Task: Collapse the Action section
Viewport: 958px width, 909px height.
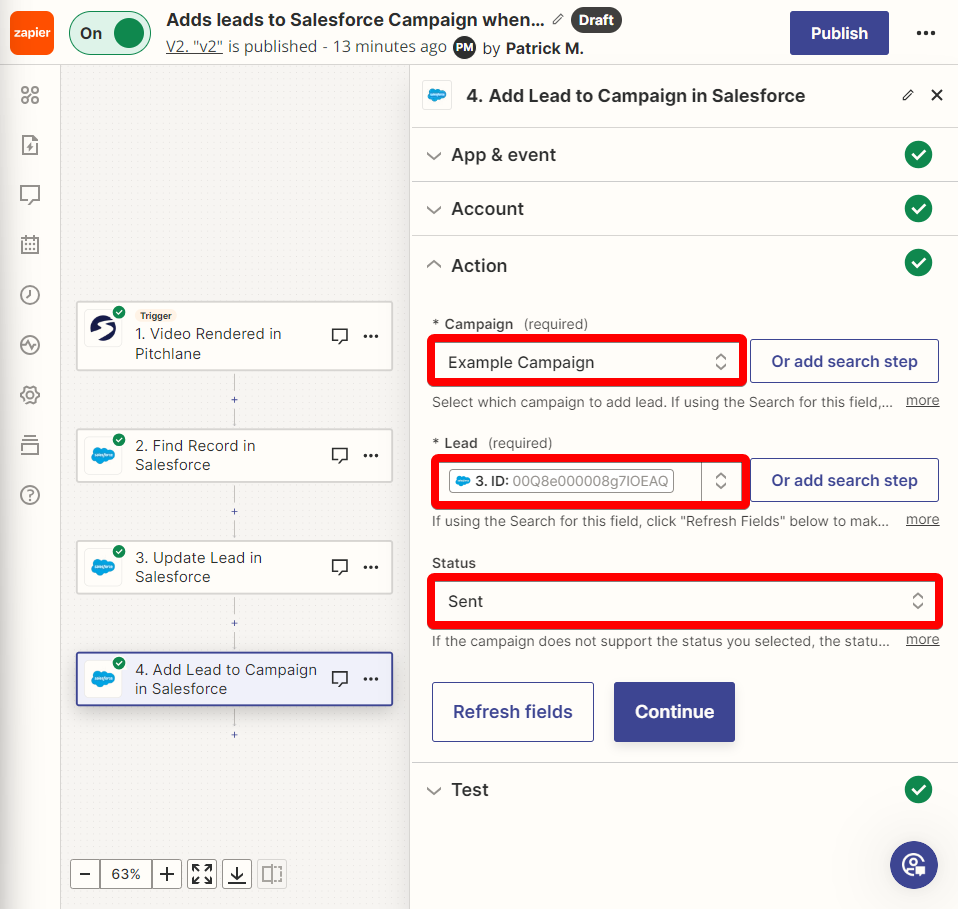Action: click(684, 265)
